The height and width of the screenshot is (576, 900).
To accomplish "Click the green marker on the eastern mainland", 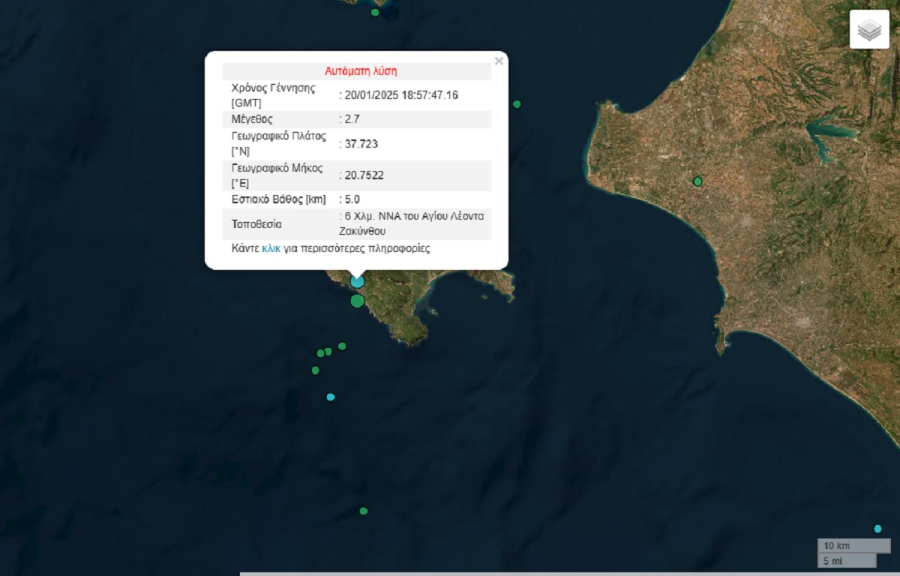I will pyautogui.click(x=697, y=181).
